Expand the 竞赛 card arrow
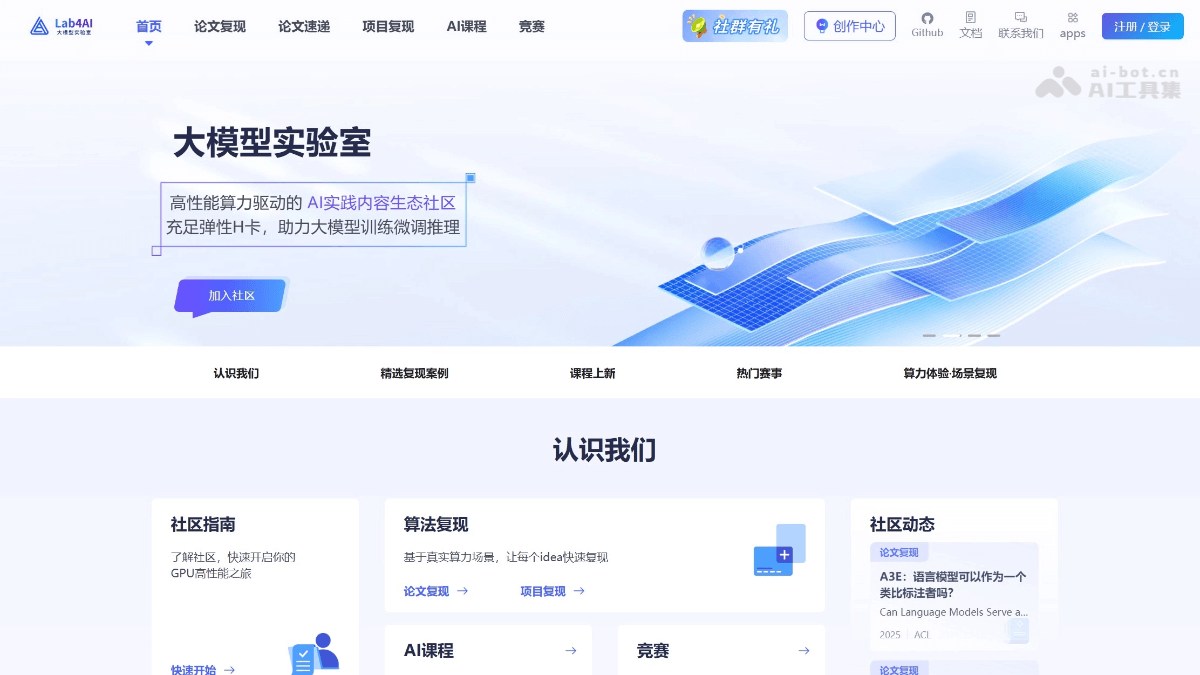Image resolution: width=1200 pixels, height=675 pixels. point(803,651)
